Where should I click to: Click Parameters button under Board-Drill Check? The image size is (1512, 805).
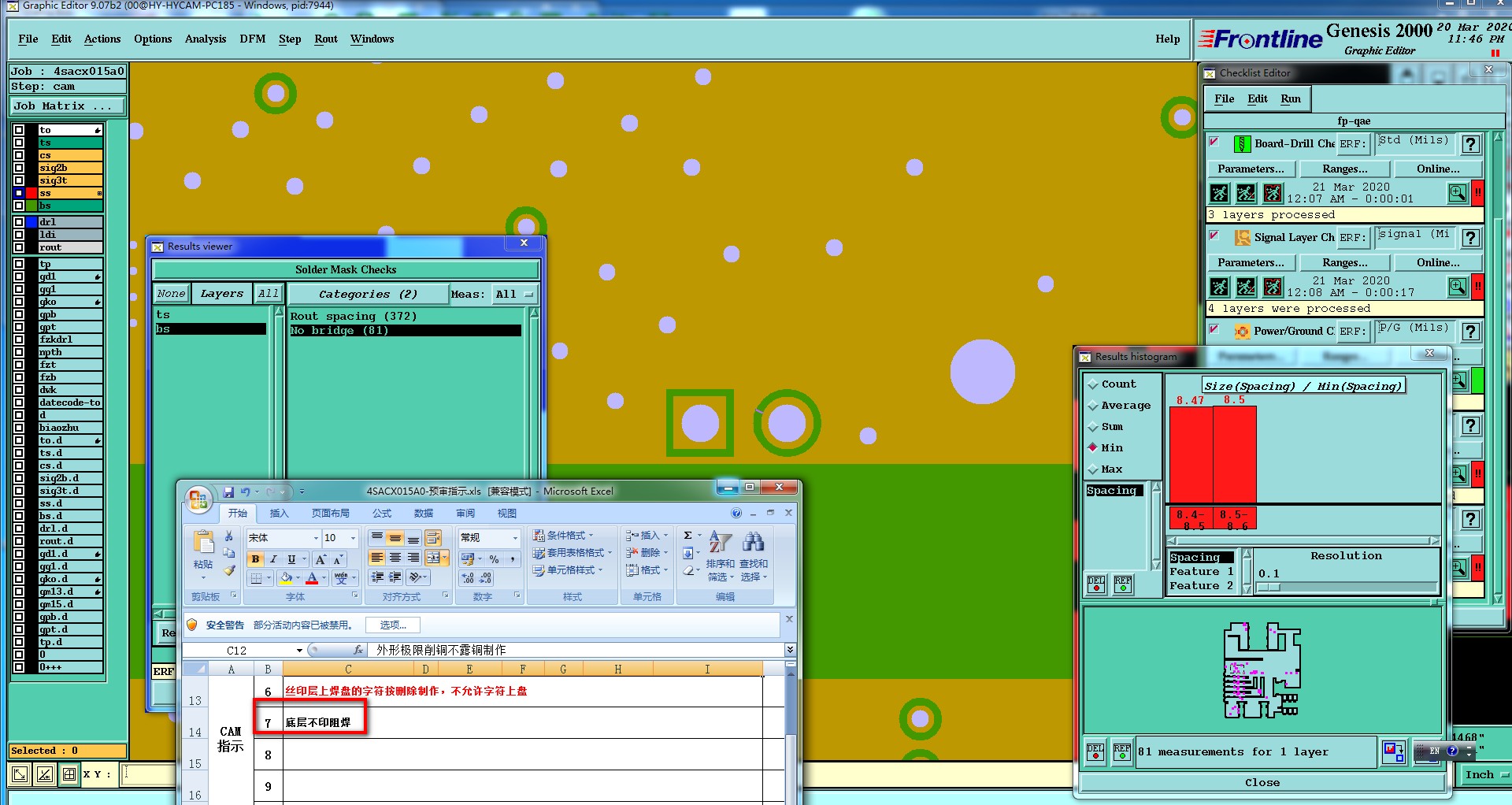click(1250, 169)
